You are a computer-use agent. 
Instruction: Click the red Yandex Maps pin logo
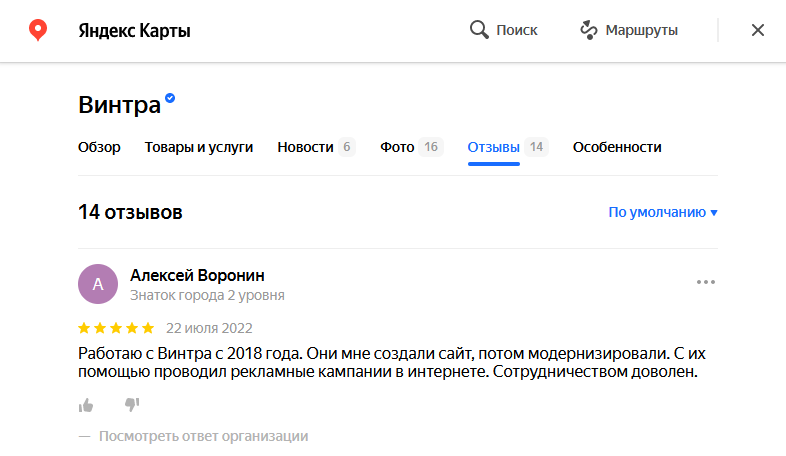[x=38, y=30]
